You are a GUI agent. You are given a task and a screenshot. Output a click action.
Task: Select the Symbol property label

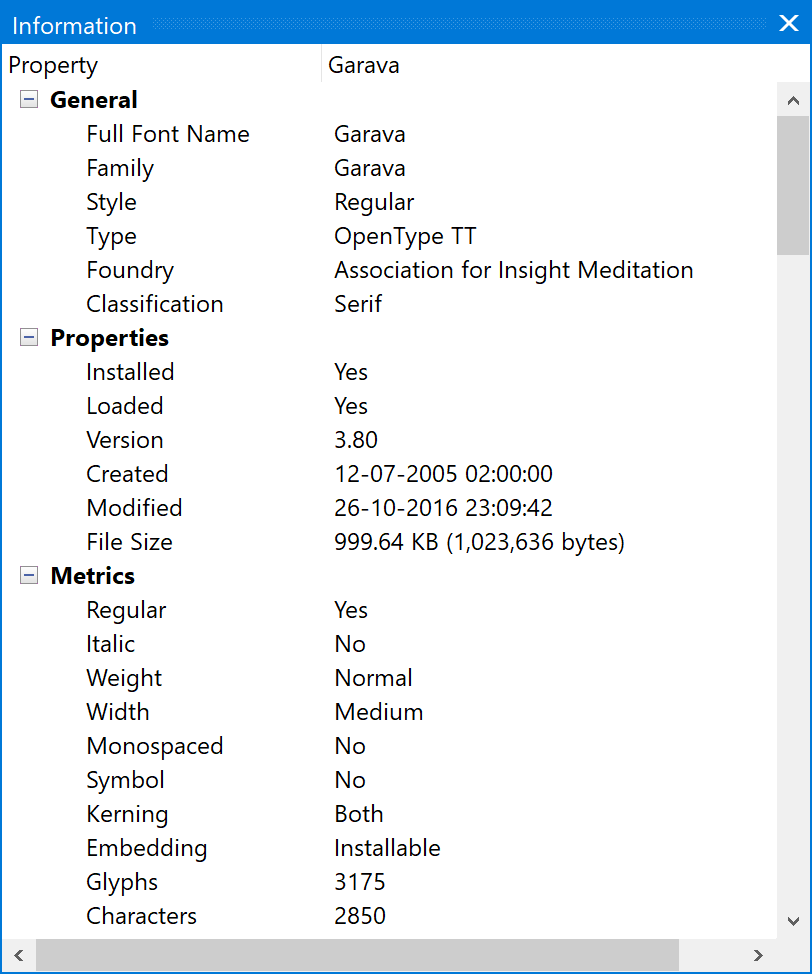(125, 781)
